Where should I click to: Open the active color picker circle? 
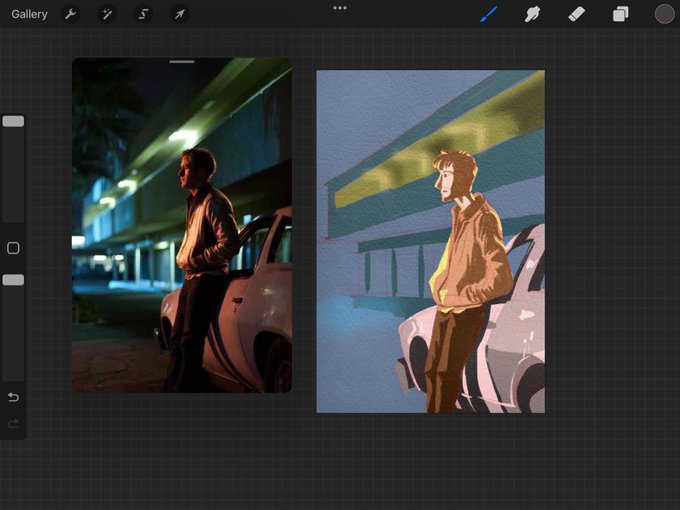click(664, 14)
